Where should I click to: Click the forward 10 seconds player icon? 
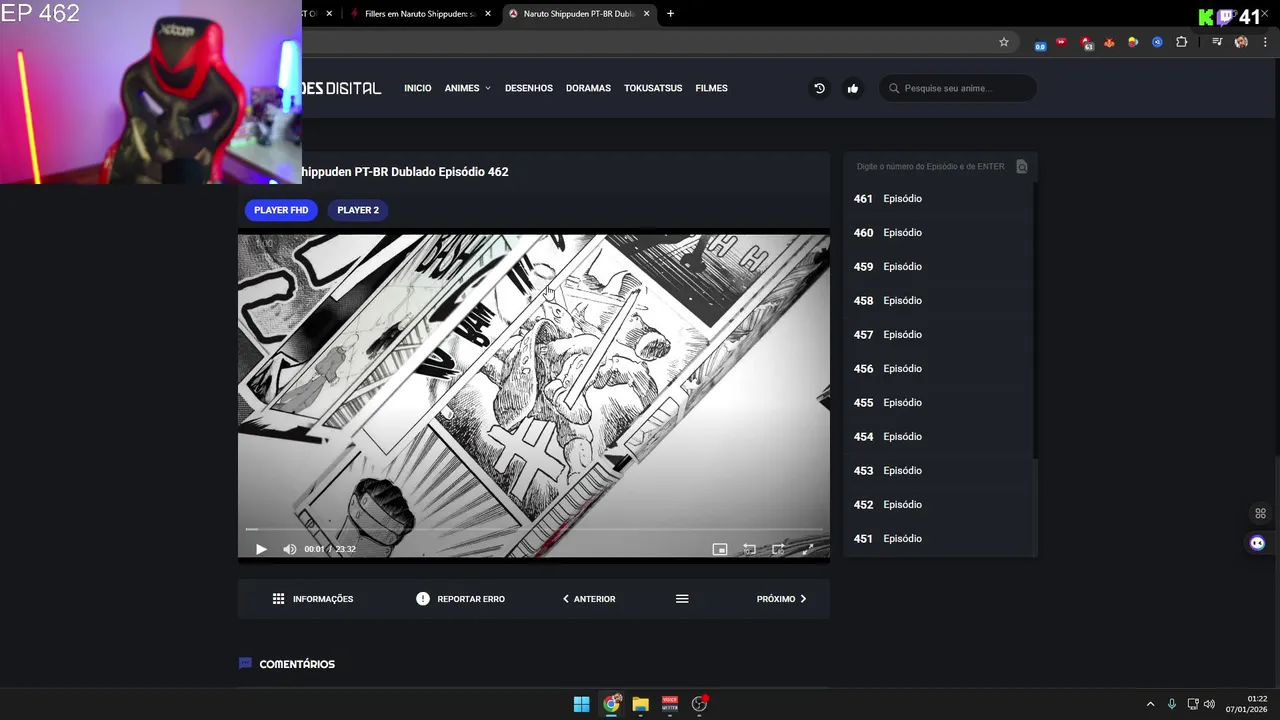pyautogui.click(x=778, y=549)
